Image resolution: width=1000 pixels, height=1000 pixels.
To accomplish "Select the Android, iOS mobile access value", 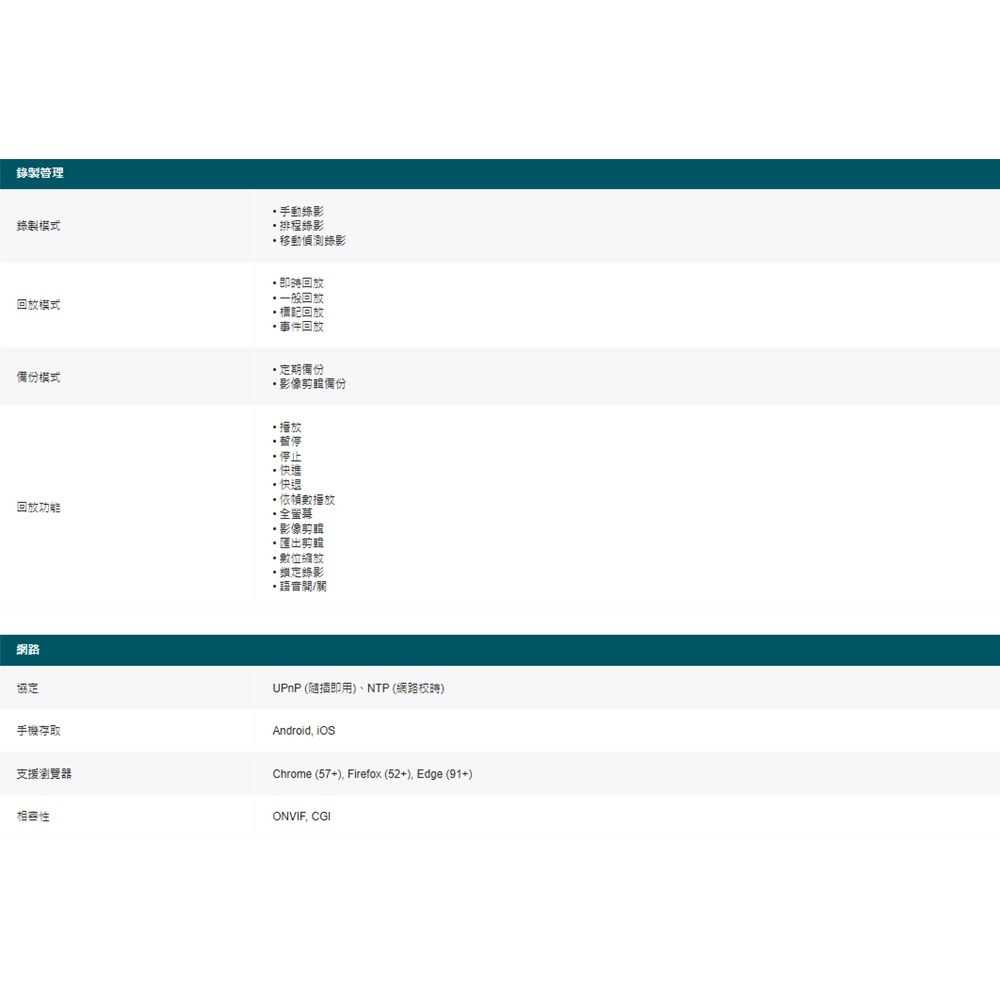I will [302, 730].
